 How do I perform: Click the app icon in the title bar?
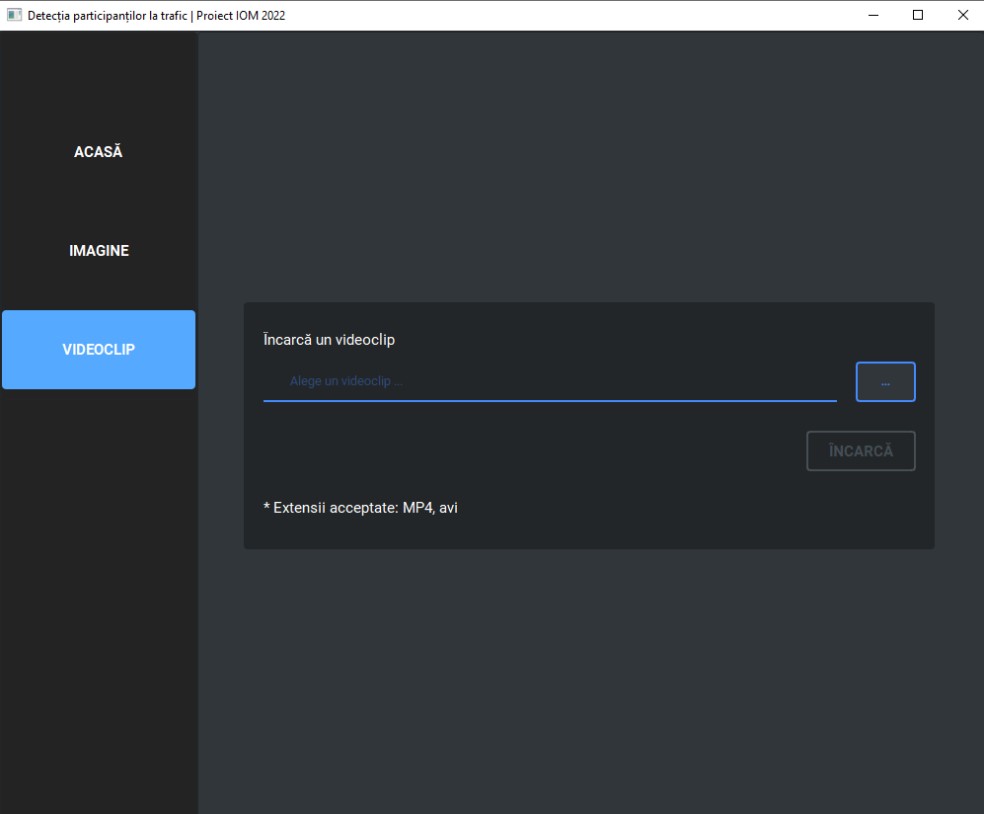(x=14, y=15)
